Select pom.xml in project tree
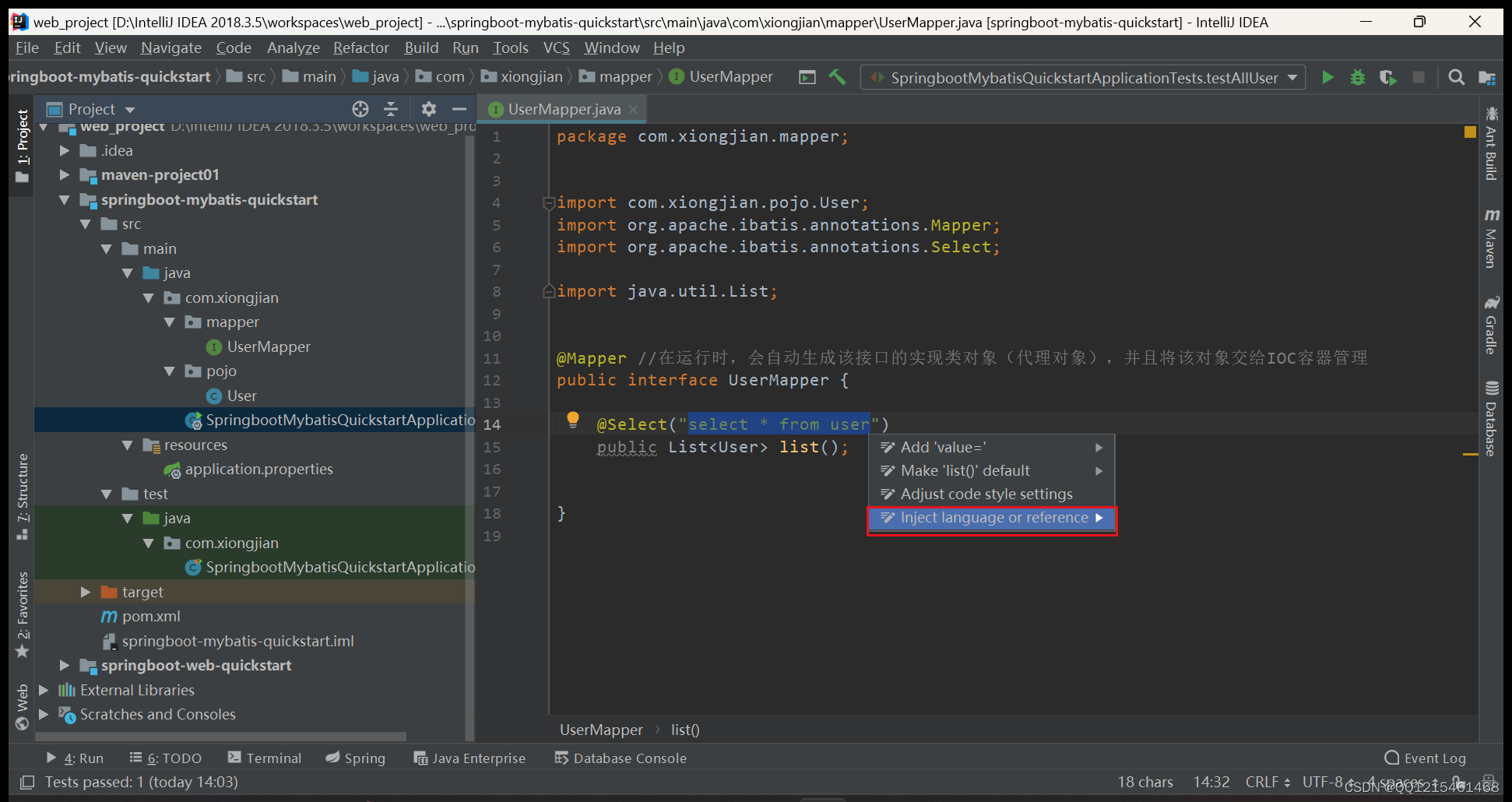The width and height of the screenshot is (1512, 802). click(x=150, y=617)
